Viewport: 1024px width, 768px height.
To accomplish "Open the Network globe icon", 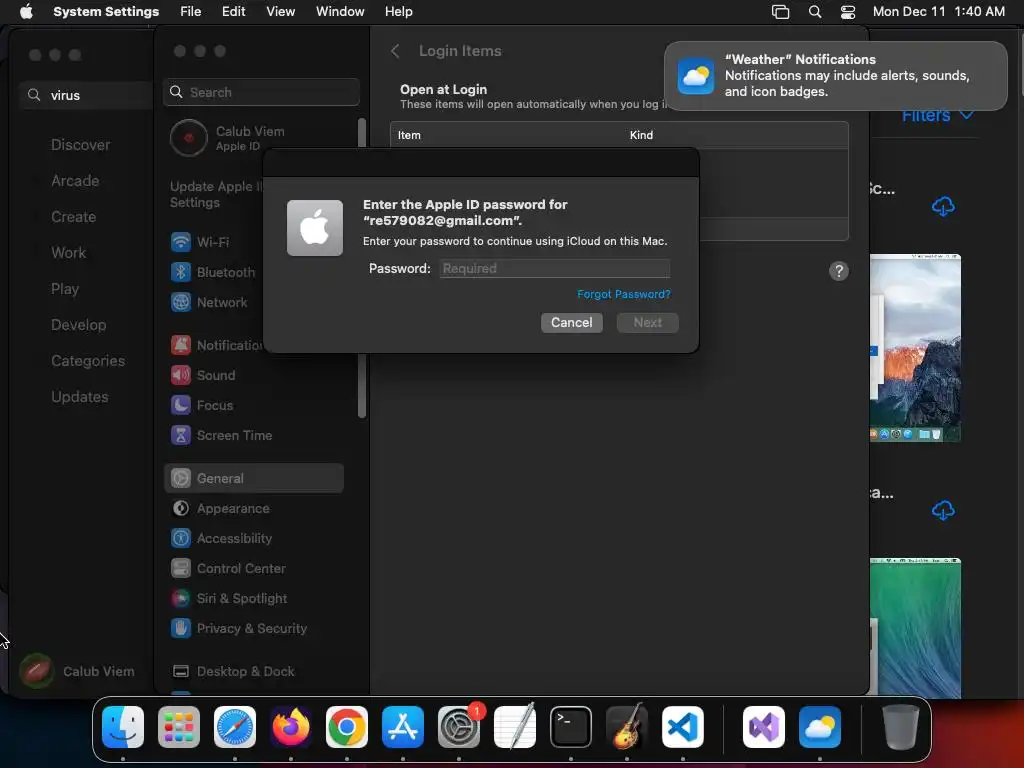I will 181,302.
